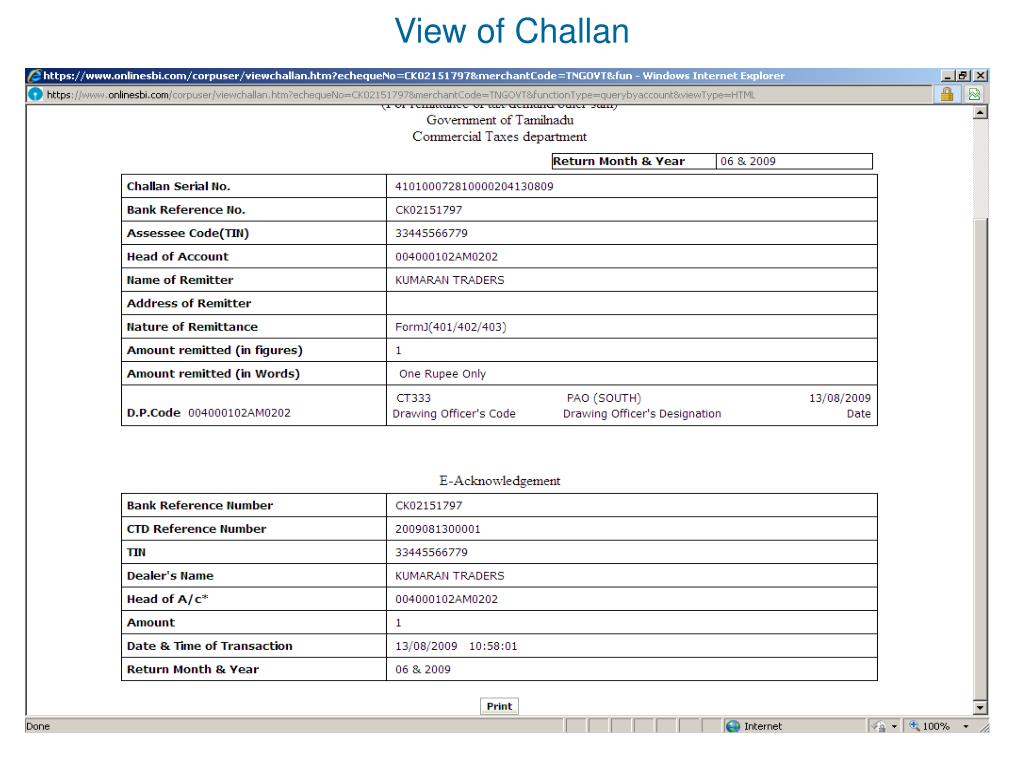Screen dimensions: 1024x768
Task: Select E-Acknowledgement Return Month 06 & 2009
Action: click(x=423, y=669)
